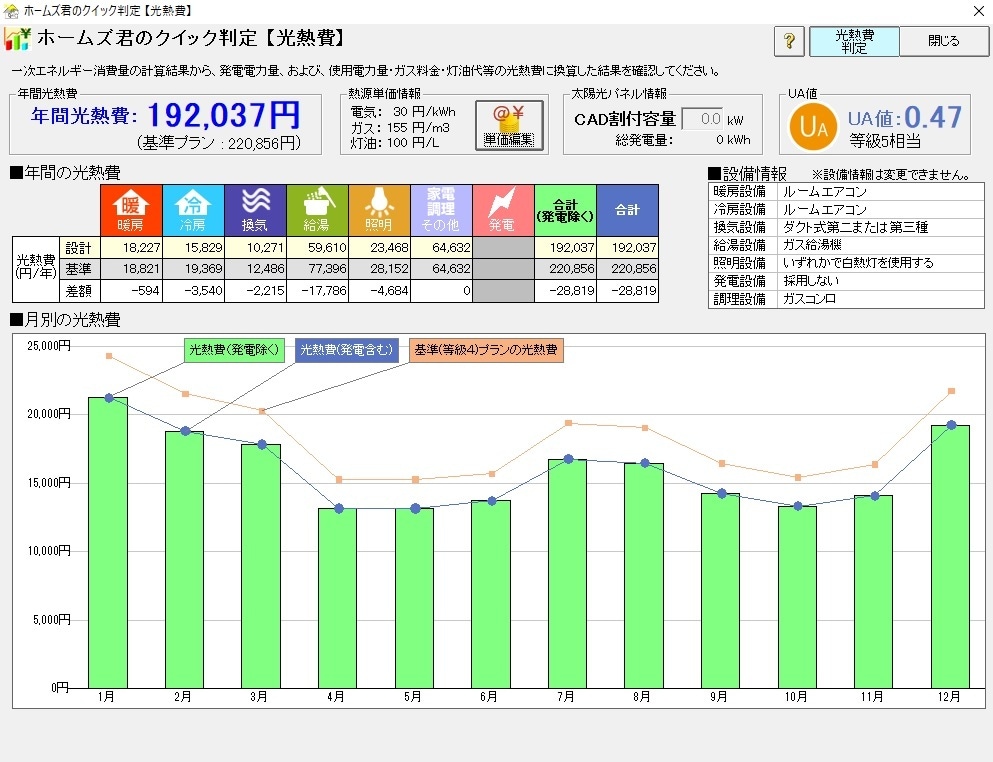Click the 給湯 hot water category icon

[x=317, y=210]
